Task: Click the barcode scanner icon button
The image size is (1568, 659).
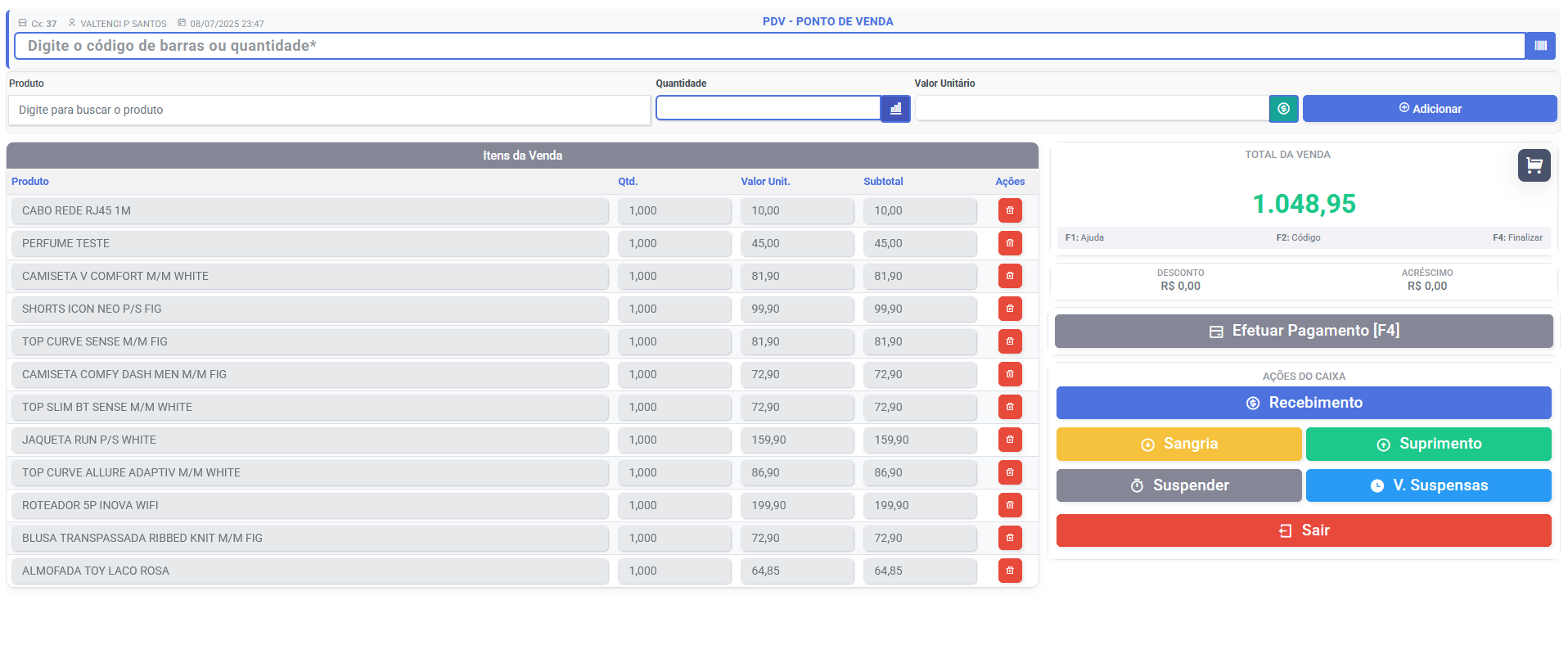Action: pyautogui.click(x=1540, y=46)
